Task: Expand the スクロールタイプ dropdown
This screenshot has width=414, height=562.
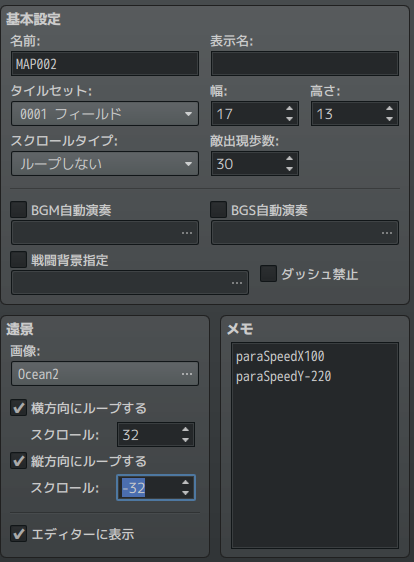Action: click(x=105, y=164)
